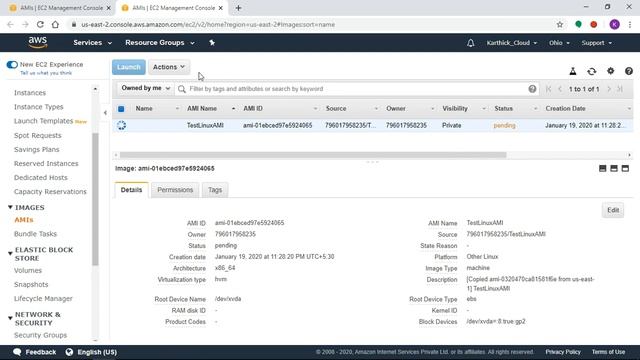Viewport: 640px width, 360px height.
Task: Click Tell us what you think link
Action: 46,73
